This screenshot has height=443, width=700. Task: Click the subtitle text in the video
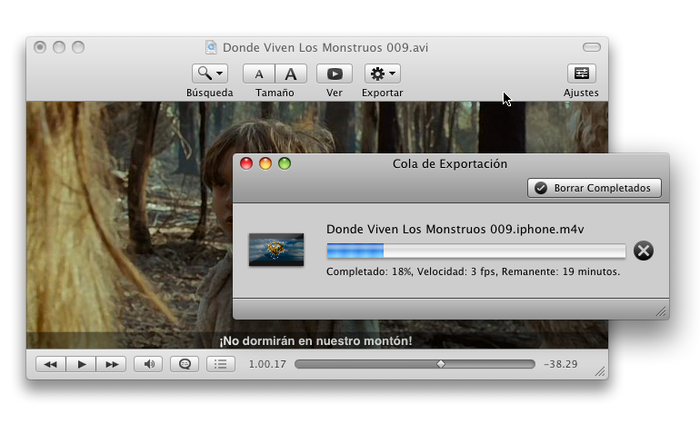pyautogui.click(x=316, y=341)
